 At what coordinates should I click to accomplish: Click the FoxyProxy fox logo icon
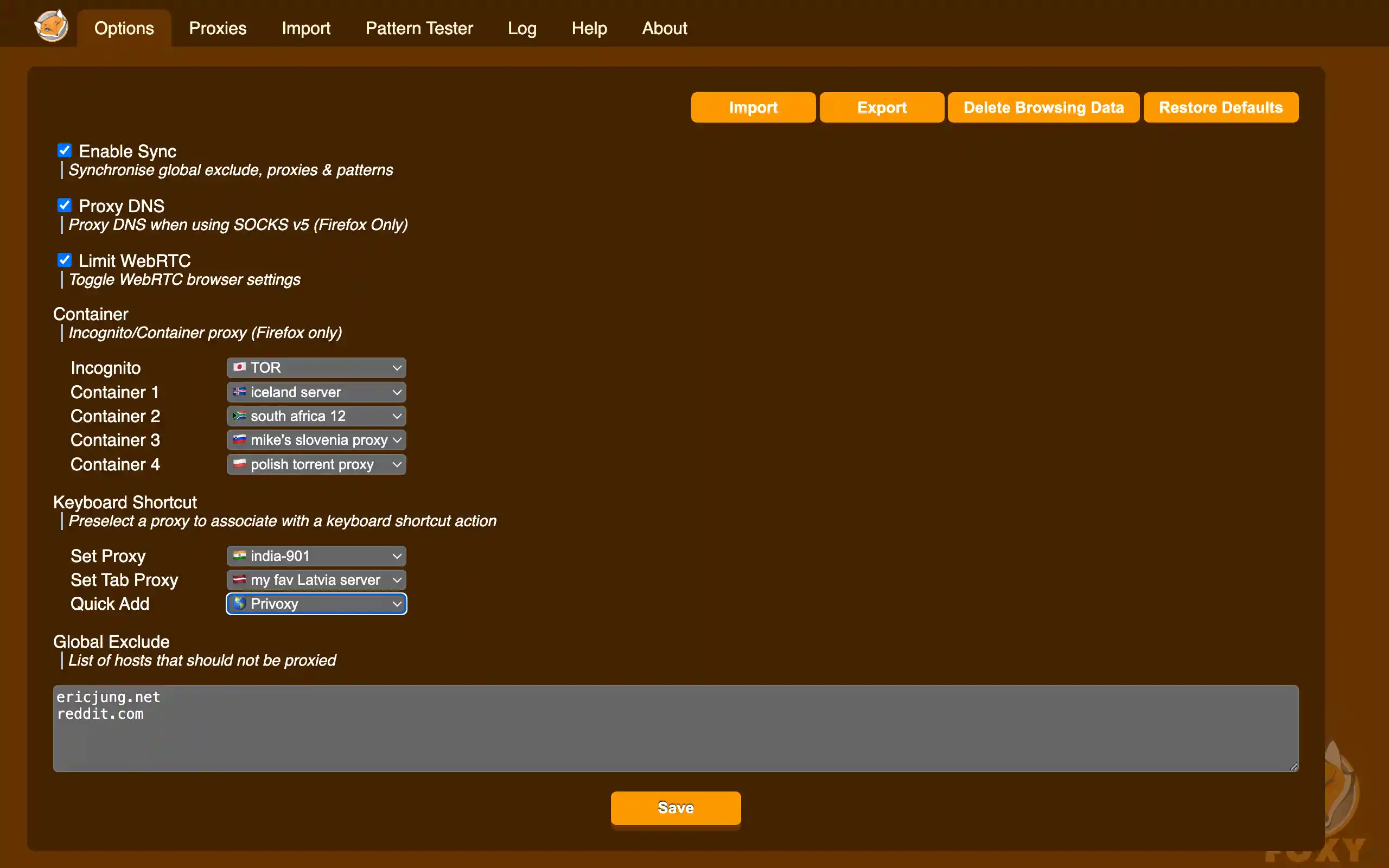point(51,27)
